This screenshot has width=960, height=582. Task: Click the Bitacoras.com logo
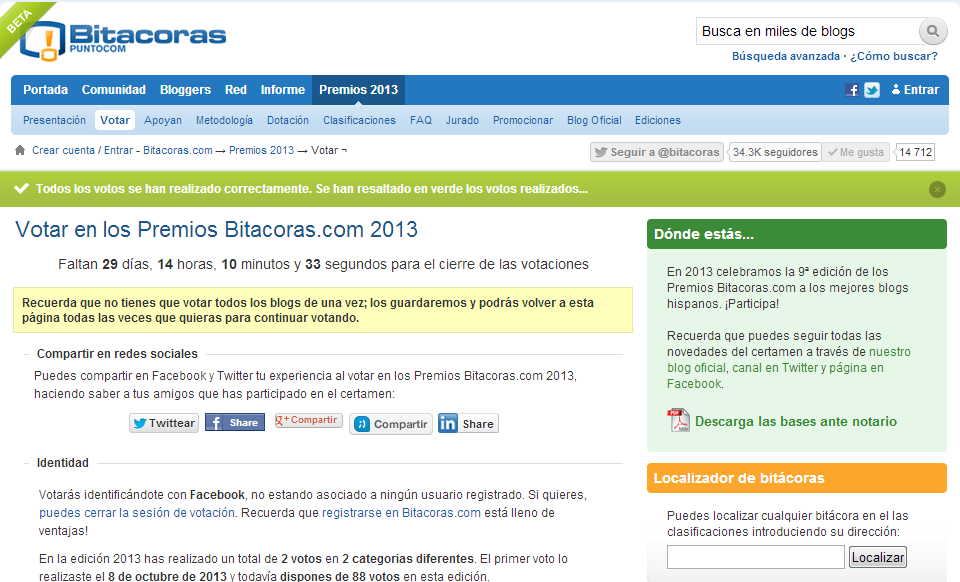pos(122,40)
